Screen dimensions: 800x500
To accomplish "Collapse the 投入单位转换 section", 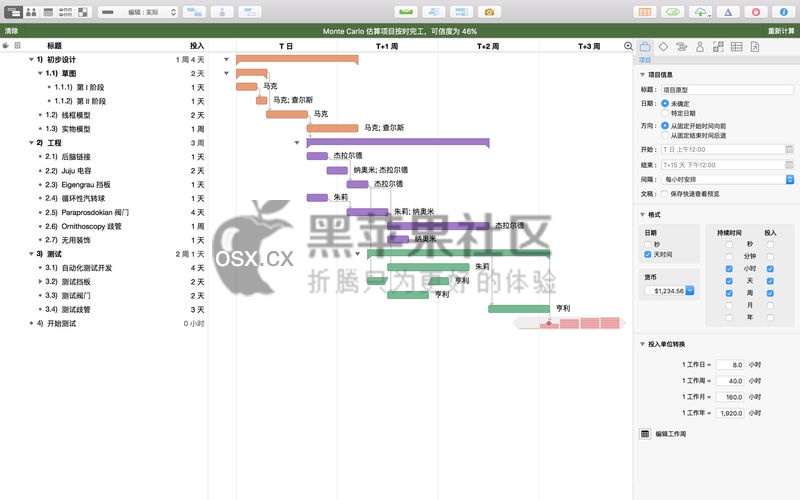I will click(642, 344).
